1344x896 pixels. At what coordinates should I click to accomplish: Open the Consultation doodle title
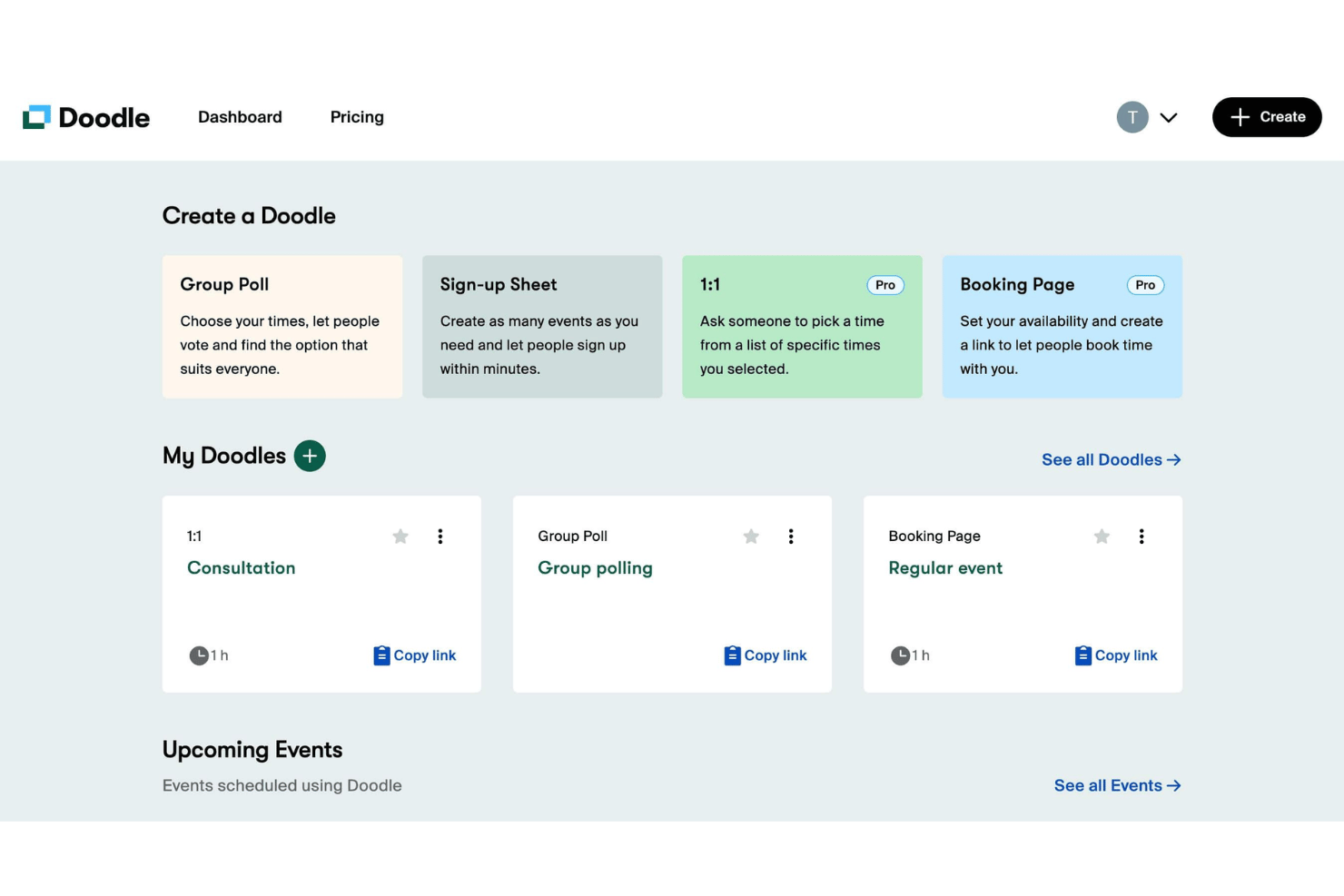(242, 567)
